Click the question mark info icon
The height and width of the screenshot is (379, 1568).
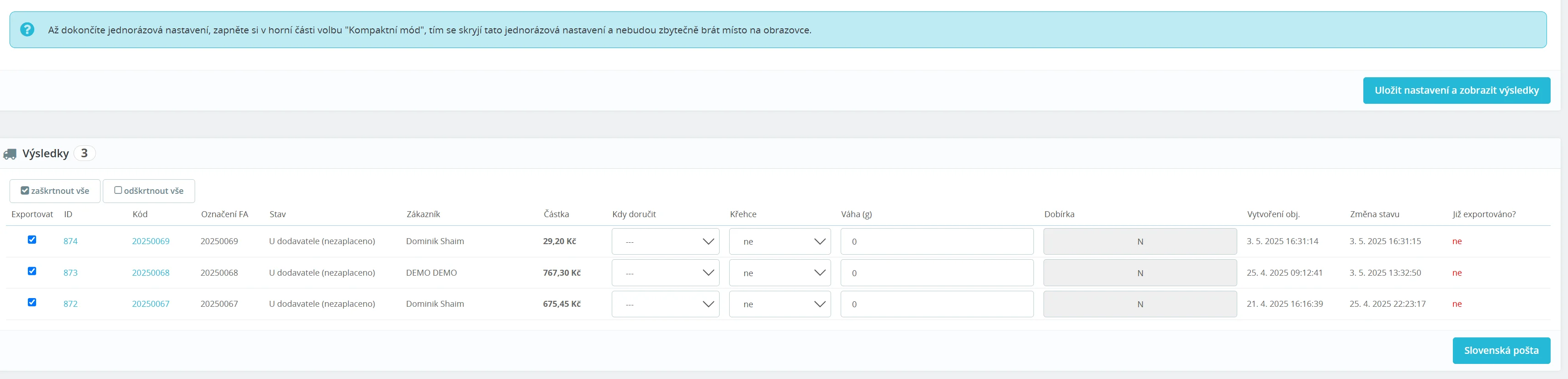click(27, 29)
